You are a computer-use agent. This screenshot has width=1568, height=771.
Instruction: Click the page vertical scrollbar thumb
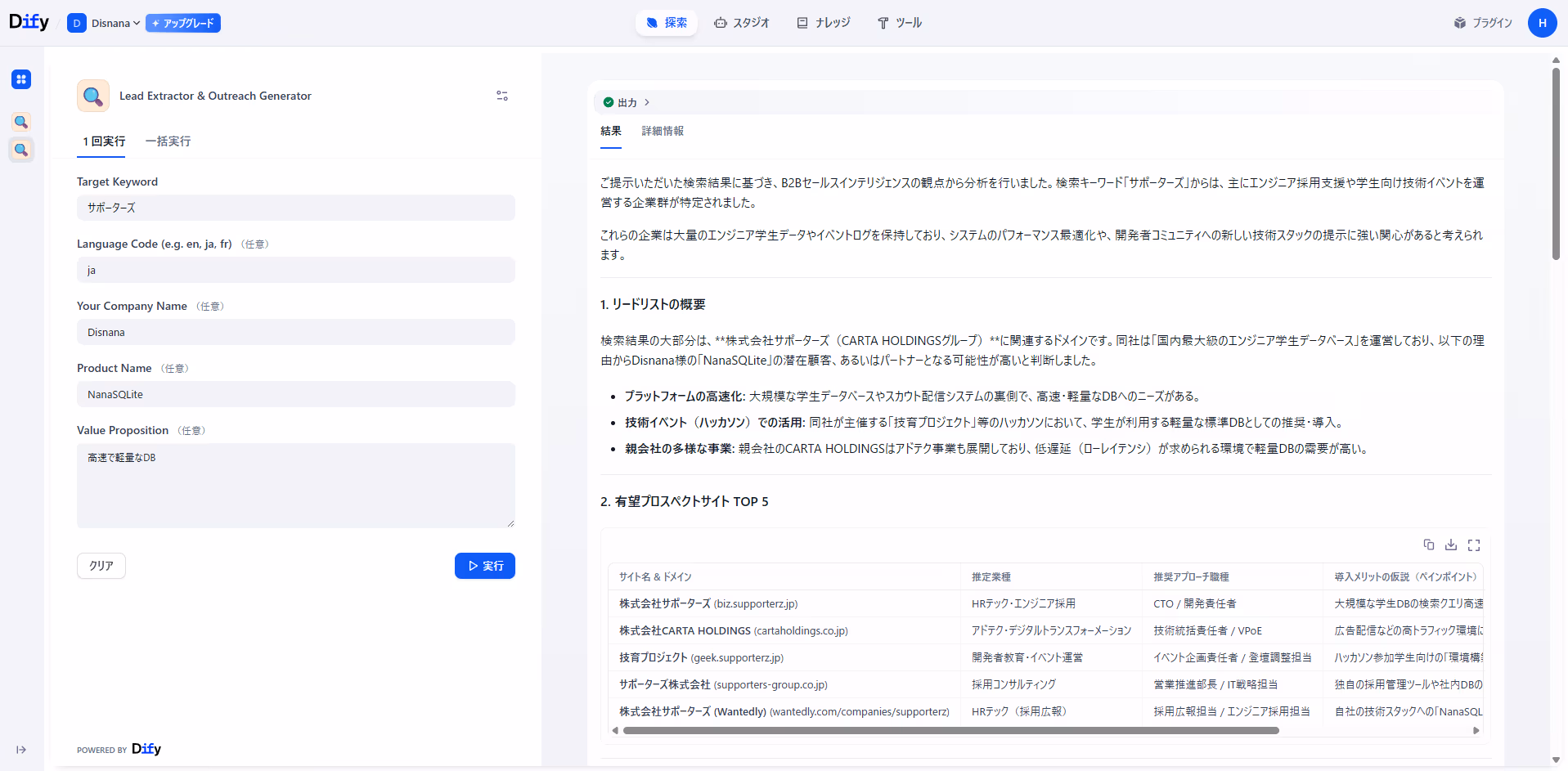click(x=1556, y=164)
